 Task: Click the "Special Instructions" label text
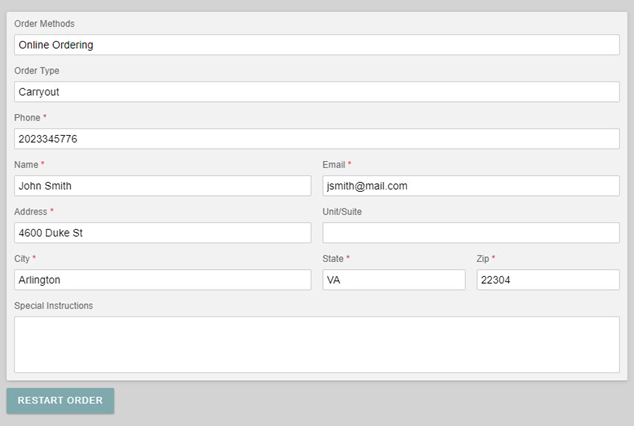point(53,306)
